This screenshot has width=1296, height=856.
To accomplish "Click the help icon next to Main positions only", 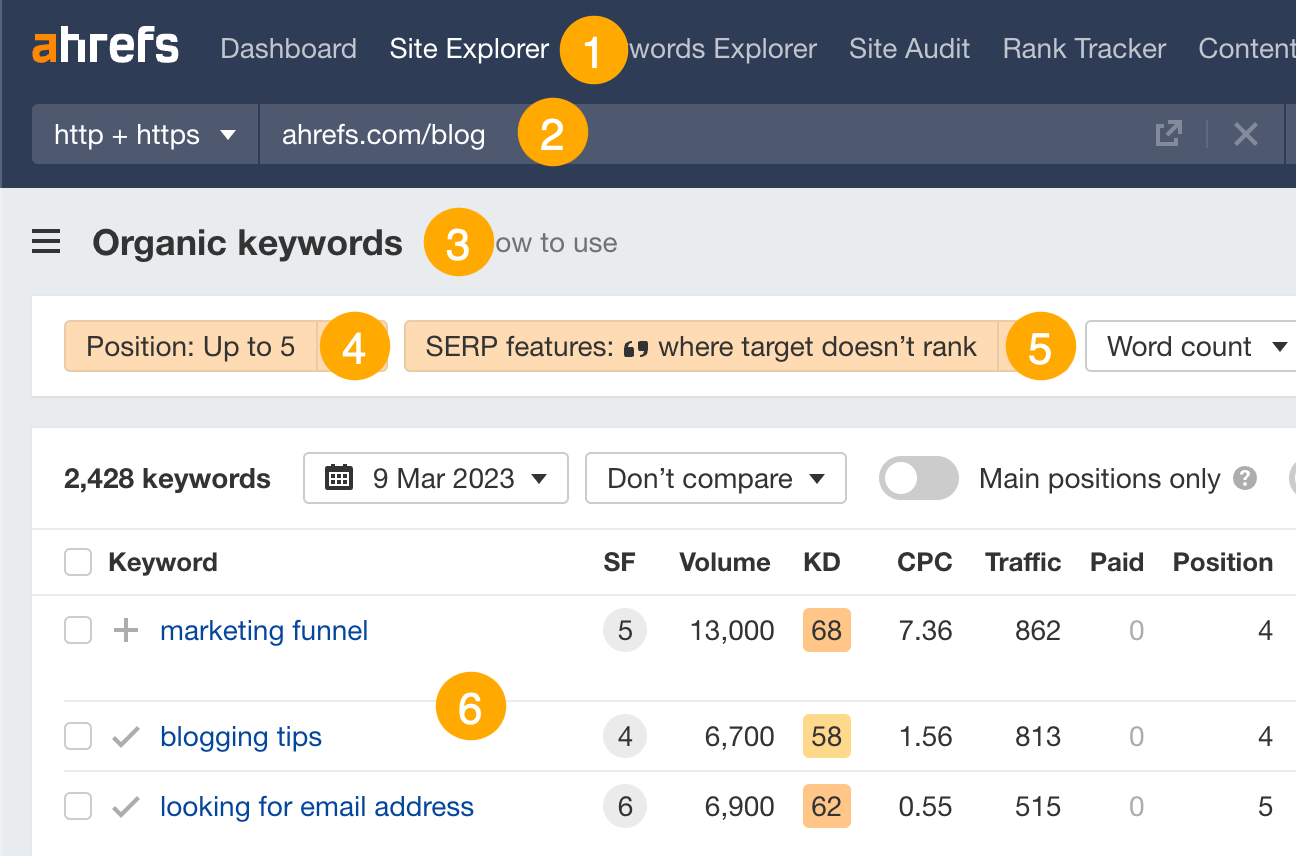I will (x=1245, y=478).
